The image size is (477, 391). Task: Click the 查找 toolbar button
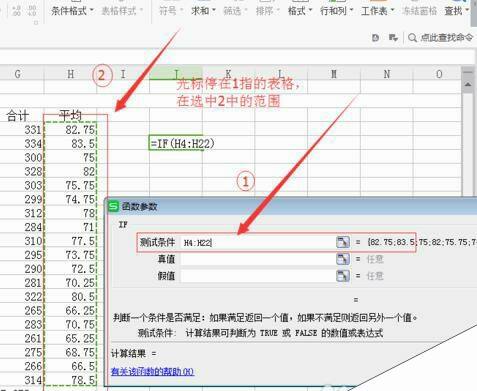[456, 11]
